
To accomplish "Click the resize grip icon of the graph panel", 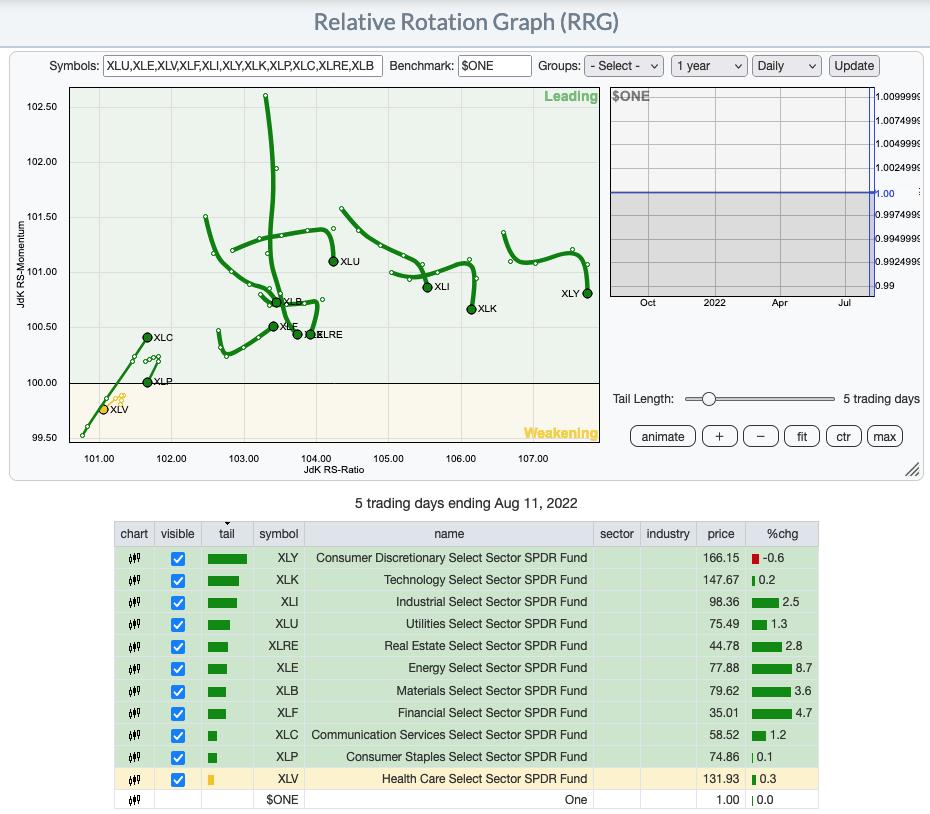I will pyautogui.click(x=912, y=469).
